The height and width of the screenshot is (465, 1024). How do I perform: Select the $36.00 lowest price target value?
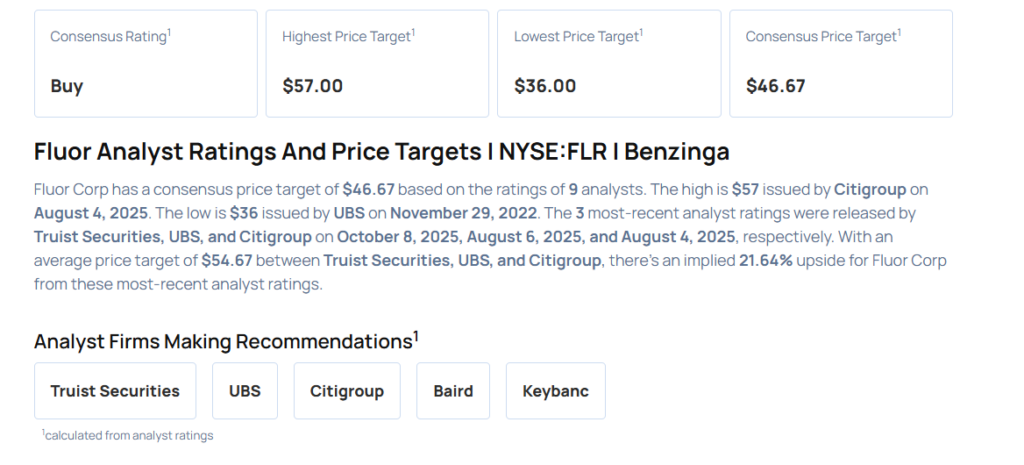545,86
